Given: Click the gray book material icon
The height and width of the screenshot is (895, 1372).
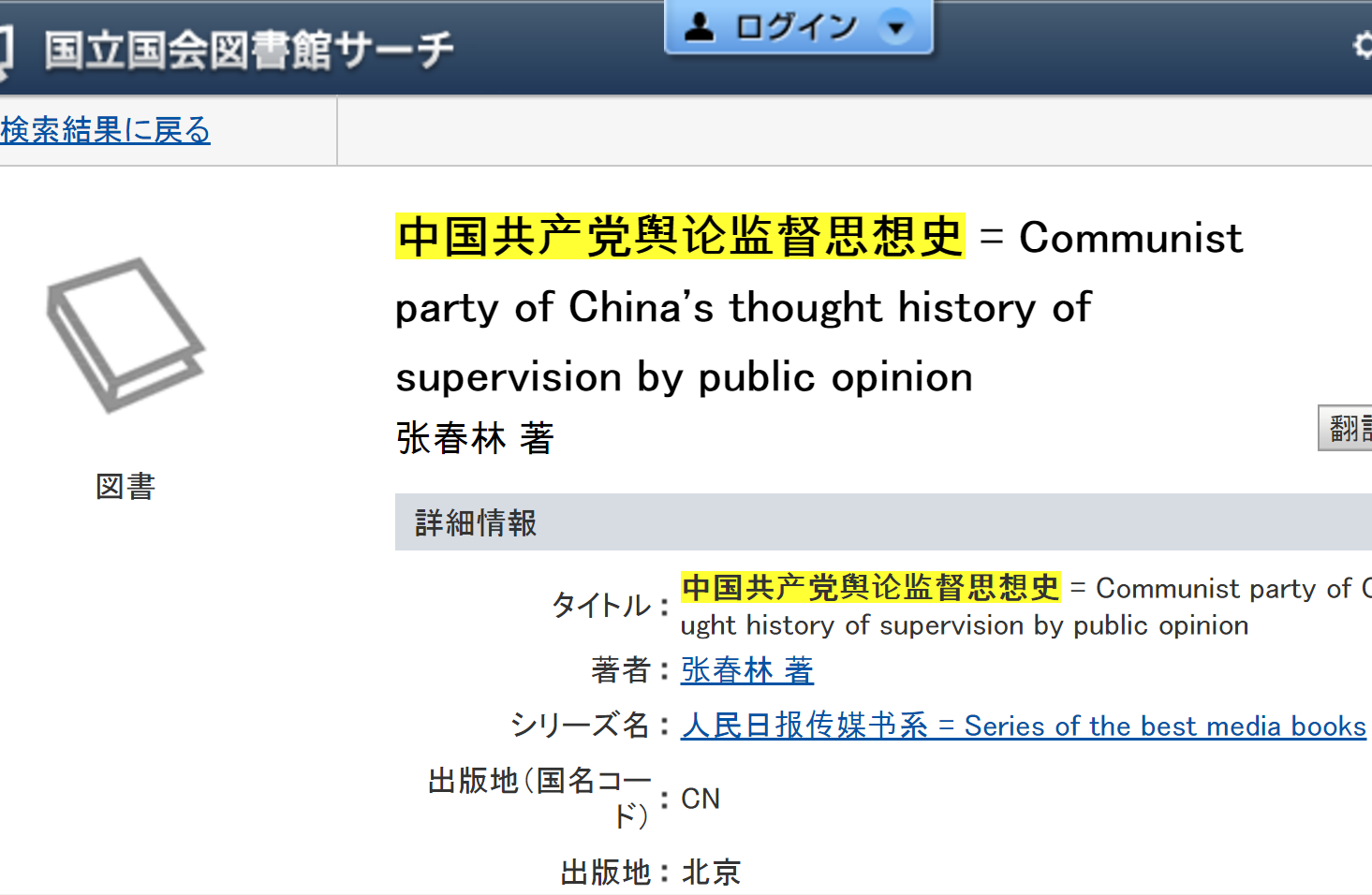Looking at the screenshot, I should coord(125,334).
